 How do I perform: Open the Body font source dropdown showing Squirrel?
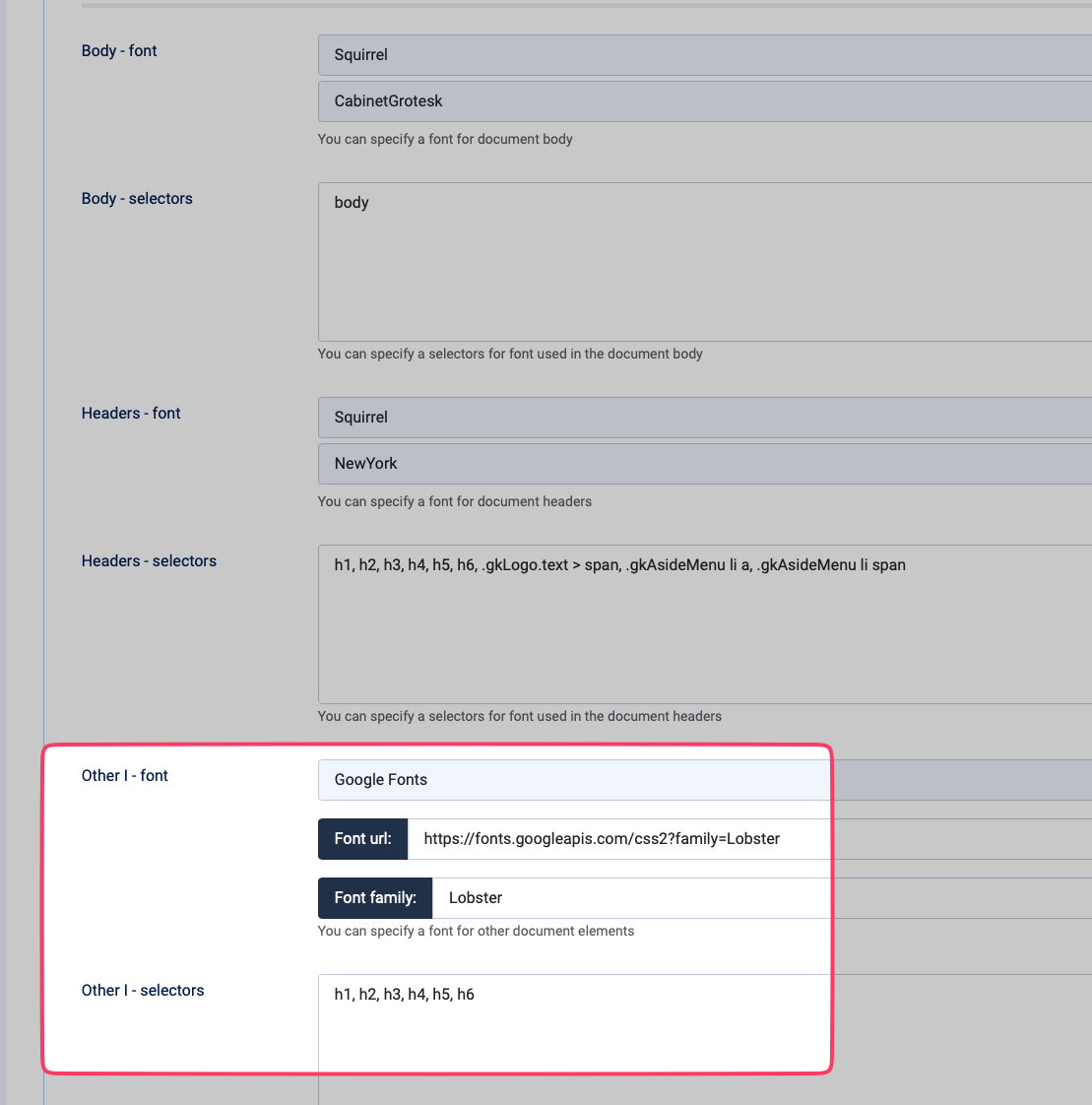click(704, 55)
